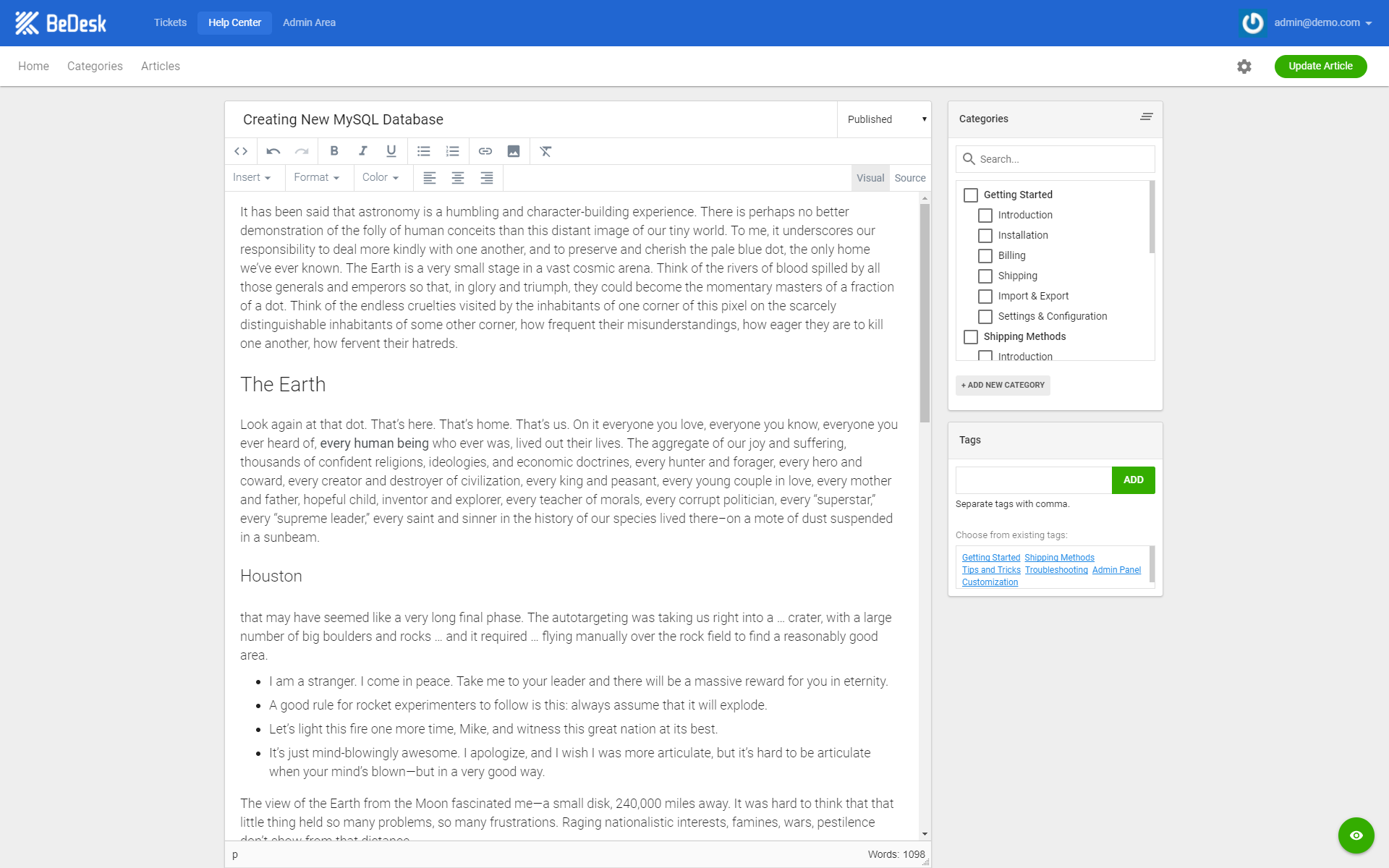
Task: Select the Shipping Methods tag link
Action: 1059,558
